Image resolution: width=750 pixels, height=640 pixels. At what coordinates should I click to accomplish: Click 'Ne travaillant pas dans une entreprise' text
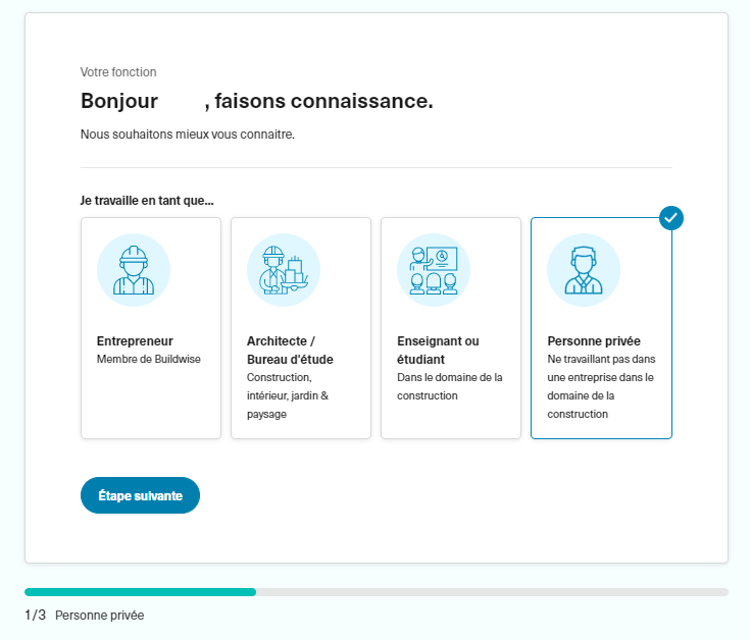click(600, 386)
